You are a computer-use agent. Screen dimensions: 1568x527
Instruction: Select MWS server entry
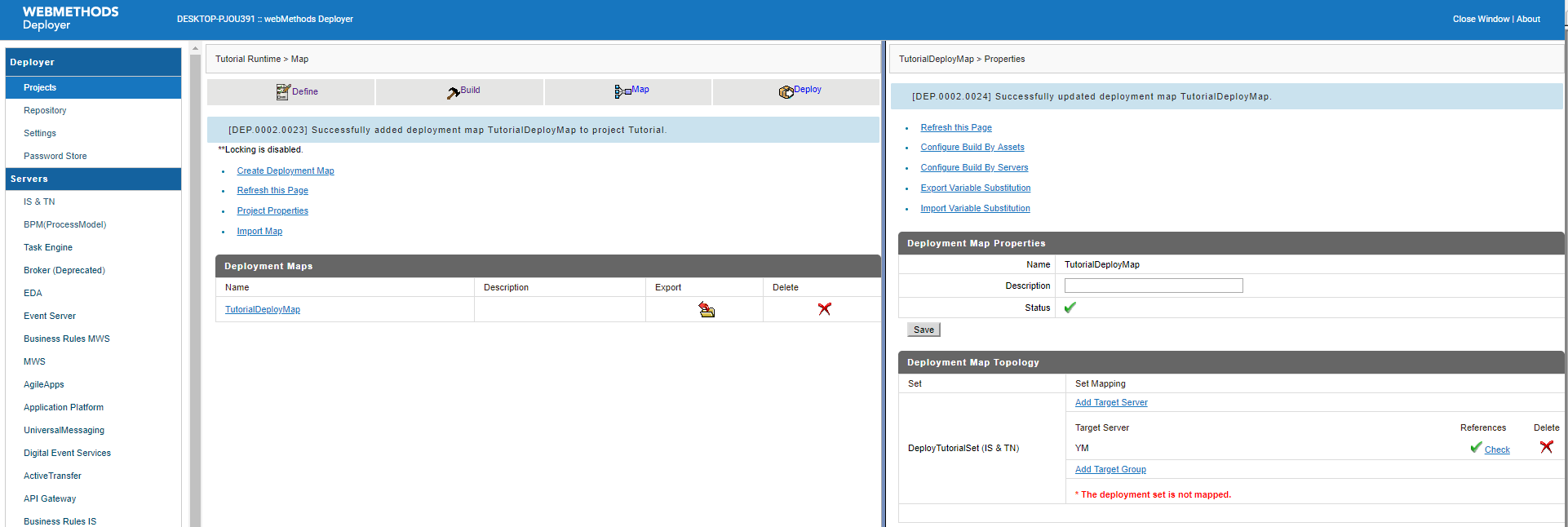pos(34,361)
